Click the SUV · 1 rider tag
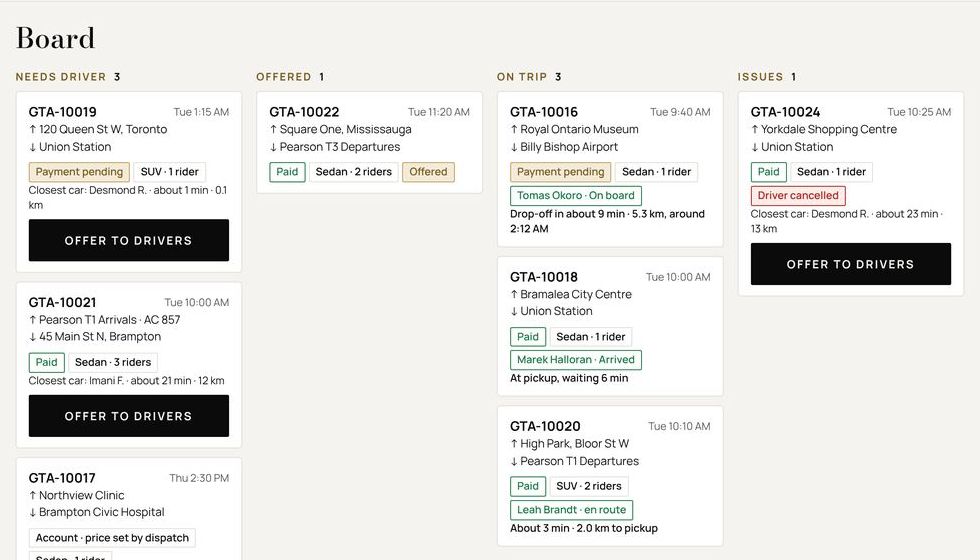Image resolution: width=980 pixels, height=560 pixels. (169, 172)
